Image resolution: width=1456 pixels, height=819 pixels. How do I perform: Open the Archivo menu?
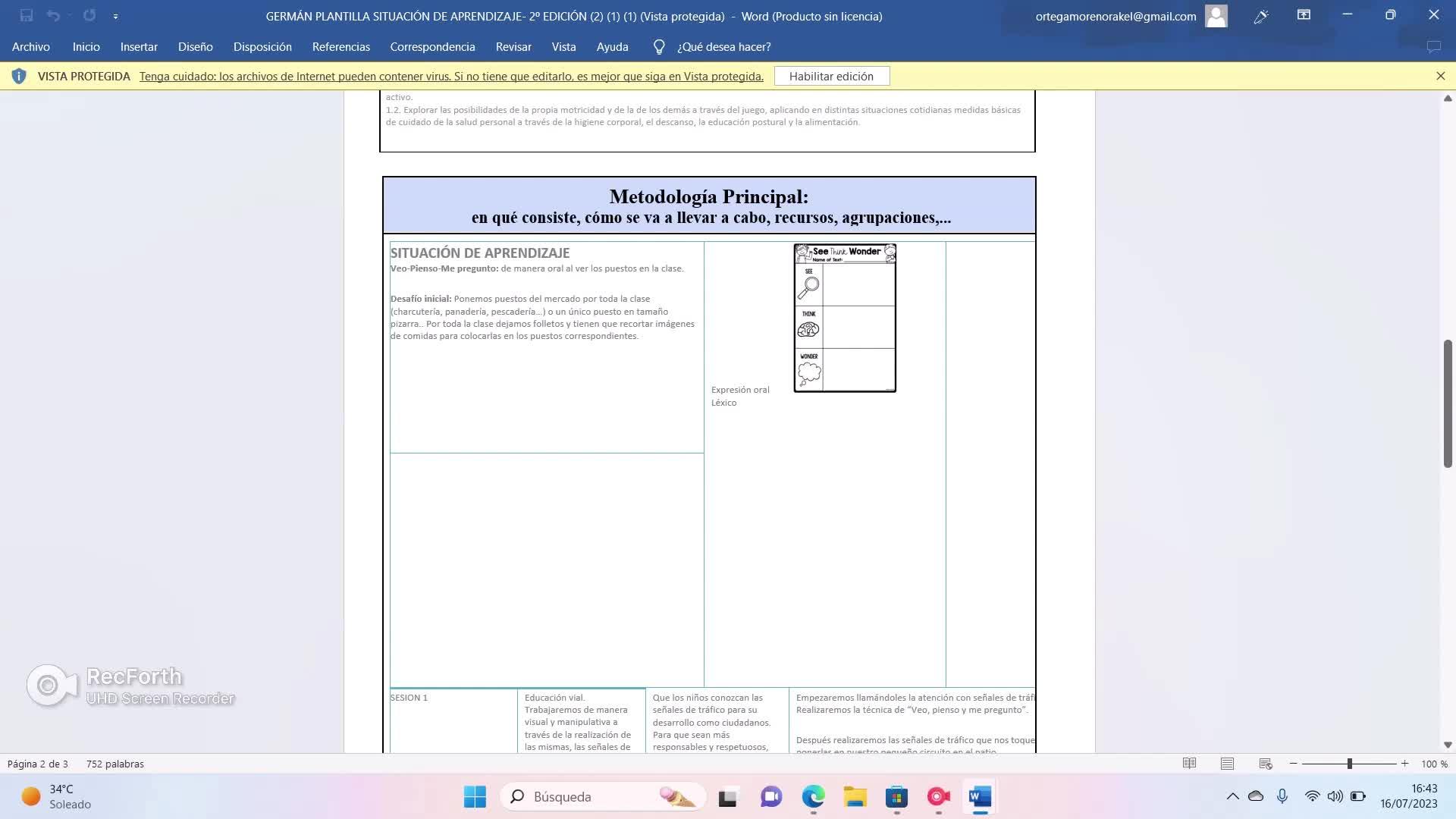point(31,47)
